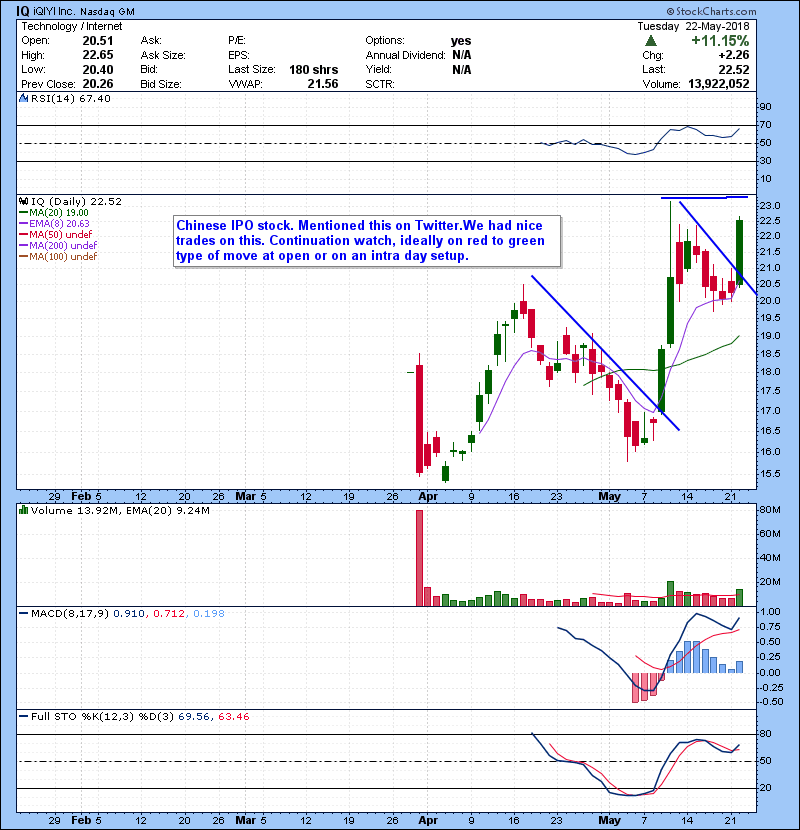Click the MACD signal value 0.712

tap(169, 614)
